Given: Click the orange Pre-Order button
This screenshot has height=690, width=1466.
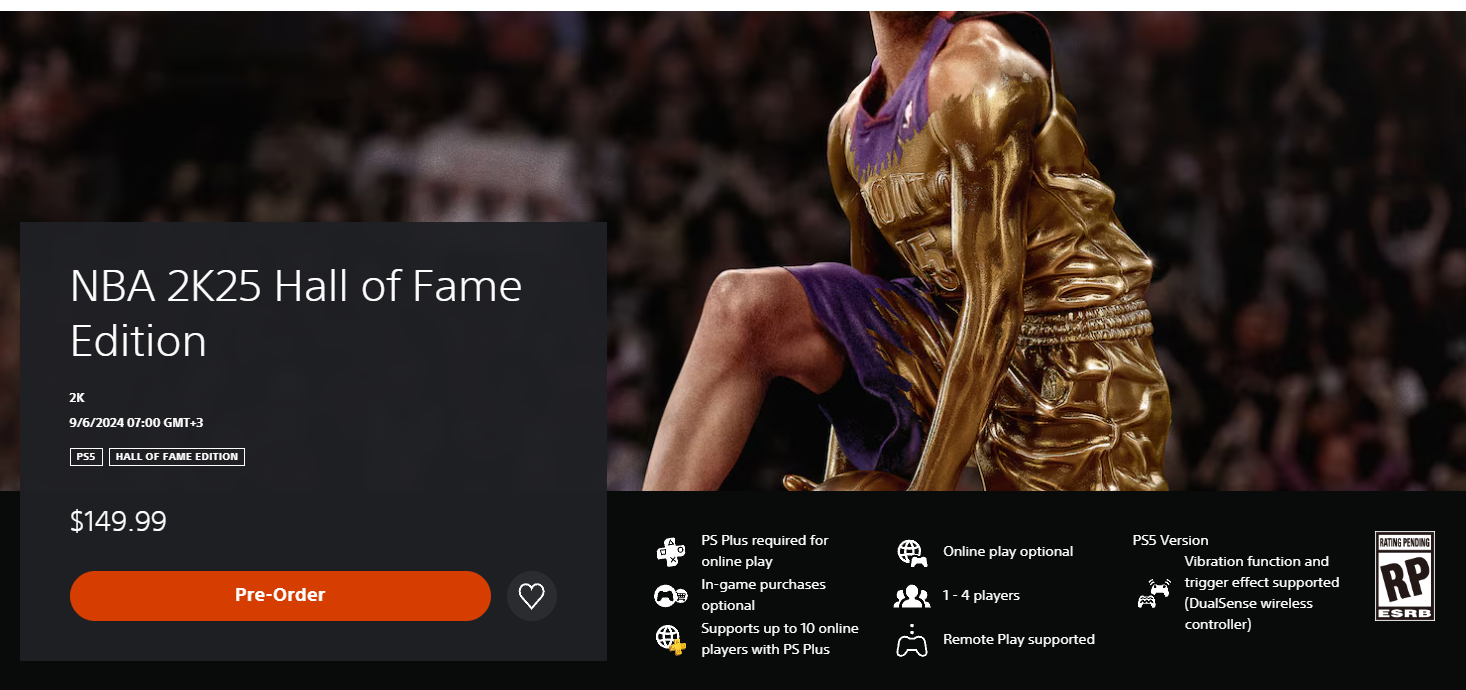Looking at the screenshot, I should point(280,596).
